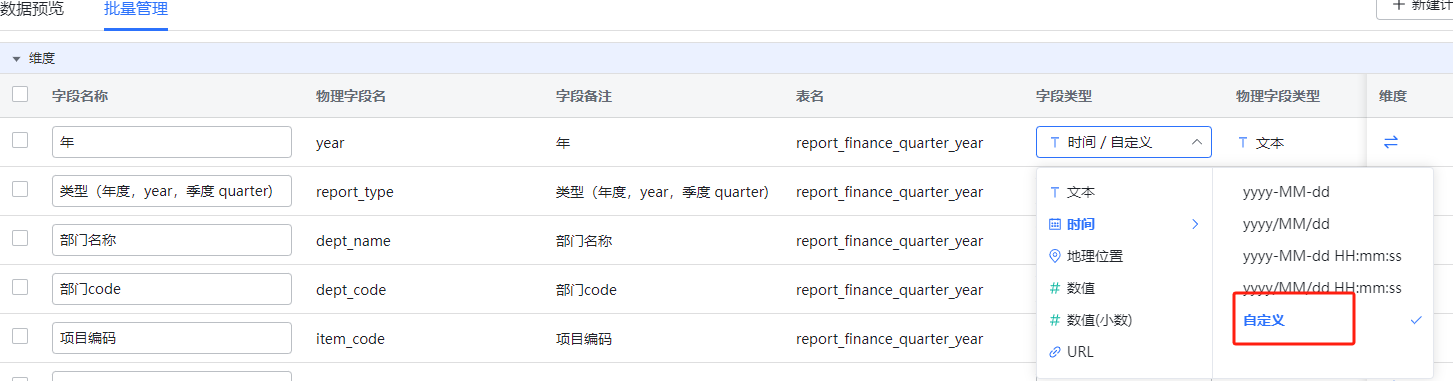Tick checkbox for 部门名称 row

coord(20,238)
